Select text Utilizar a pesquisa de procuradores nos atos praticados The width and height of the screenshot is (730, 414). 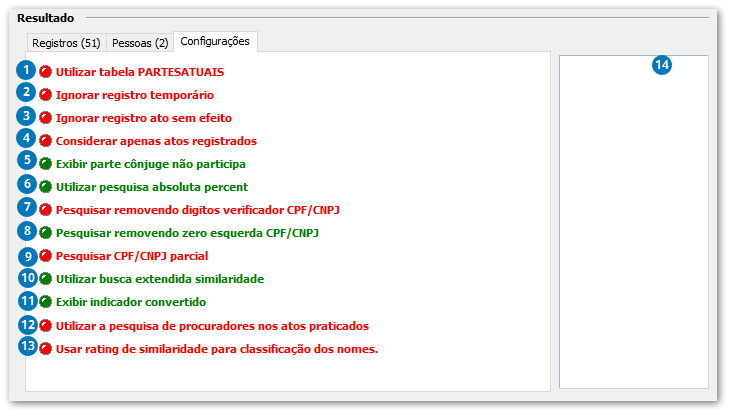pyautogui.click(x=212, y=326)
